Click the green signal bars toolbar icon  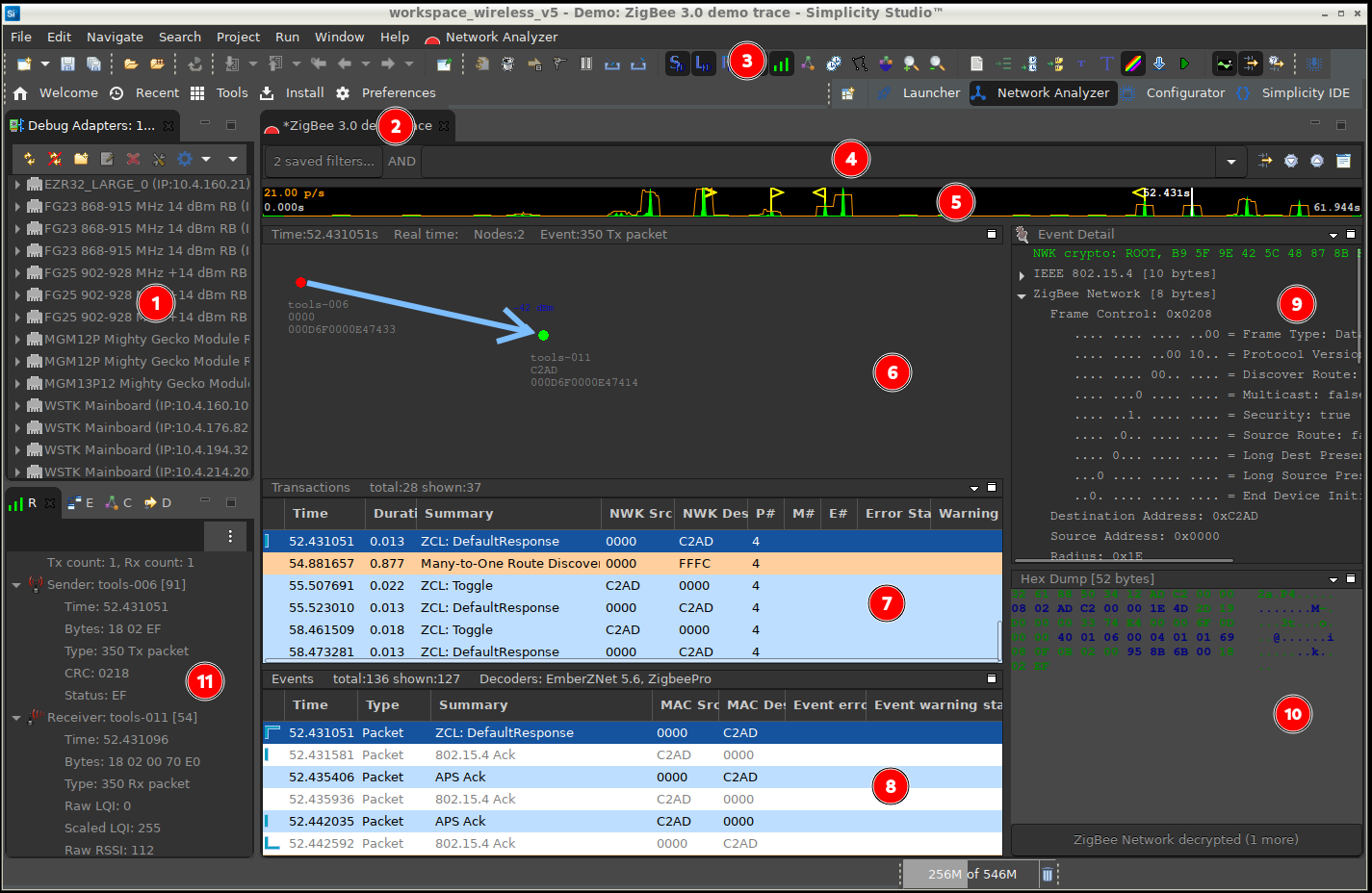click(782, 64)
